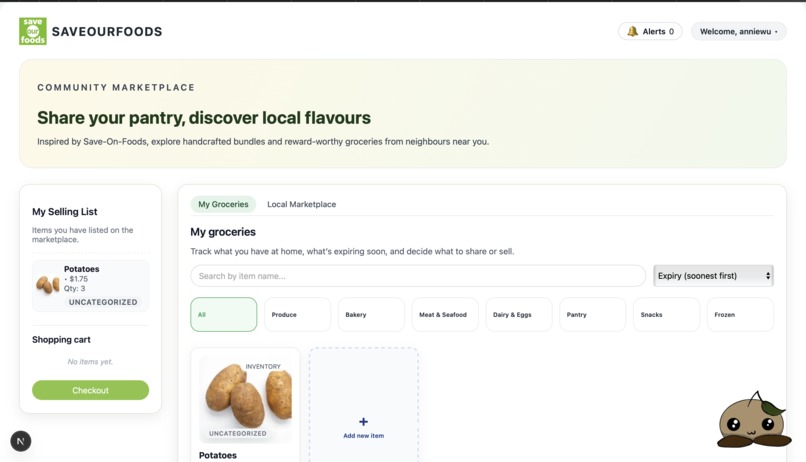Open the Potatoes inventory card image
This screenshot has height=462, width=806.
coord(245,398)
